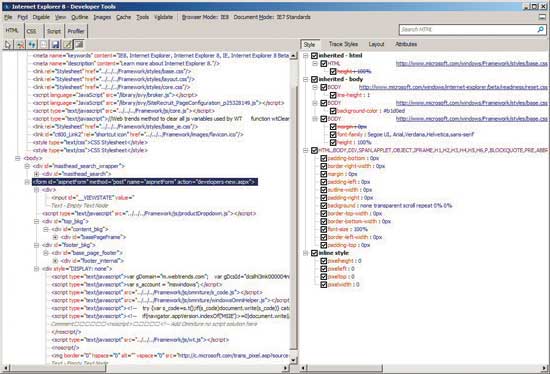This screenshot has height=374, width=550.
Task: Open the Validate menu
Action: click(x=163, y=17)
